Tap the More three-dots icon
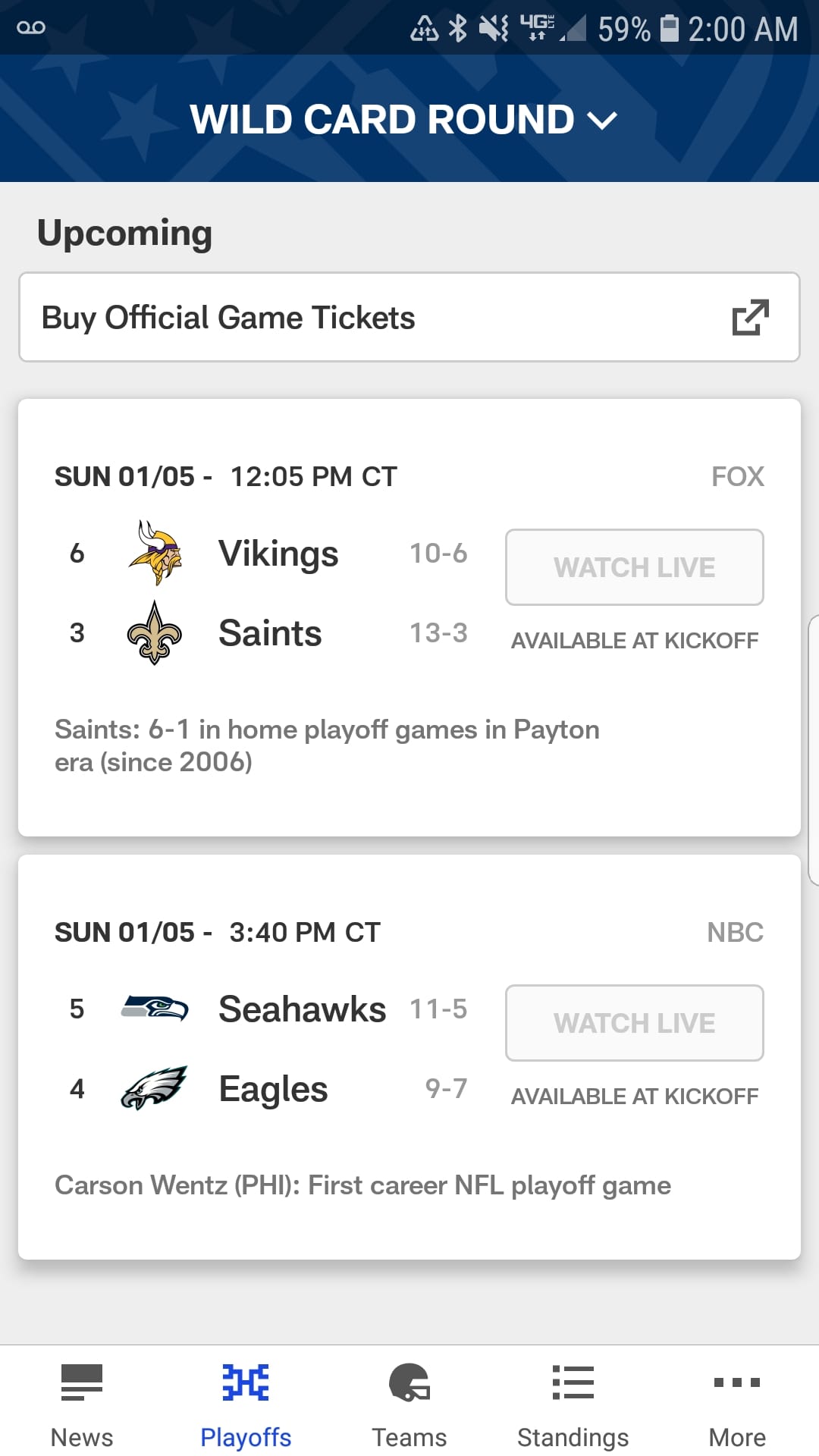This screenshot has width=819, height=1456. point(737,1382)
